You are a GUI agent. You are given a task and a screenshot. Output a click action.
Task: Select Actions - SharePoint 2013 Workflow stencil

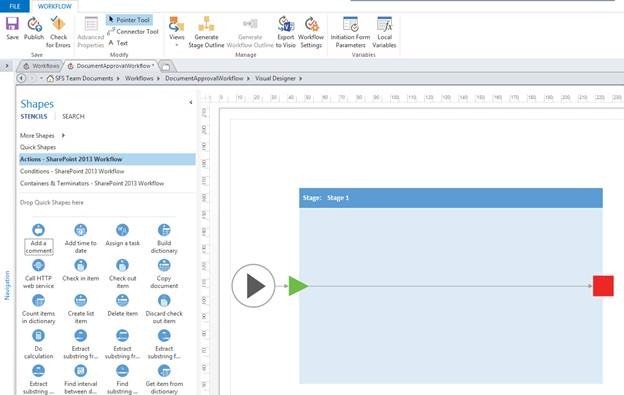pos(107,159)
